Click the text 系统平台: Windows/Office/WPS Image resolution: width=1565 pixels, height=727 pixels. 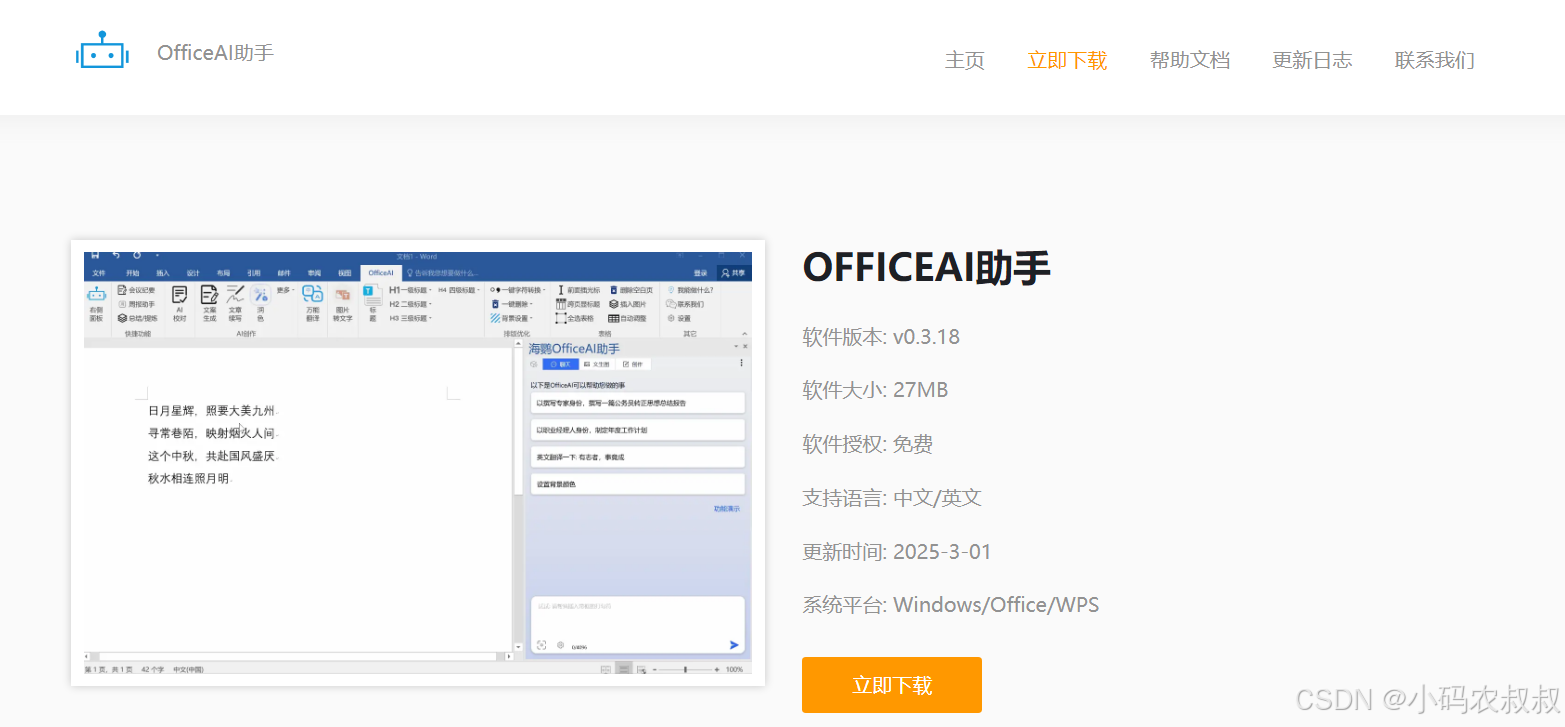(951, 605)
